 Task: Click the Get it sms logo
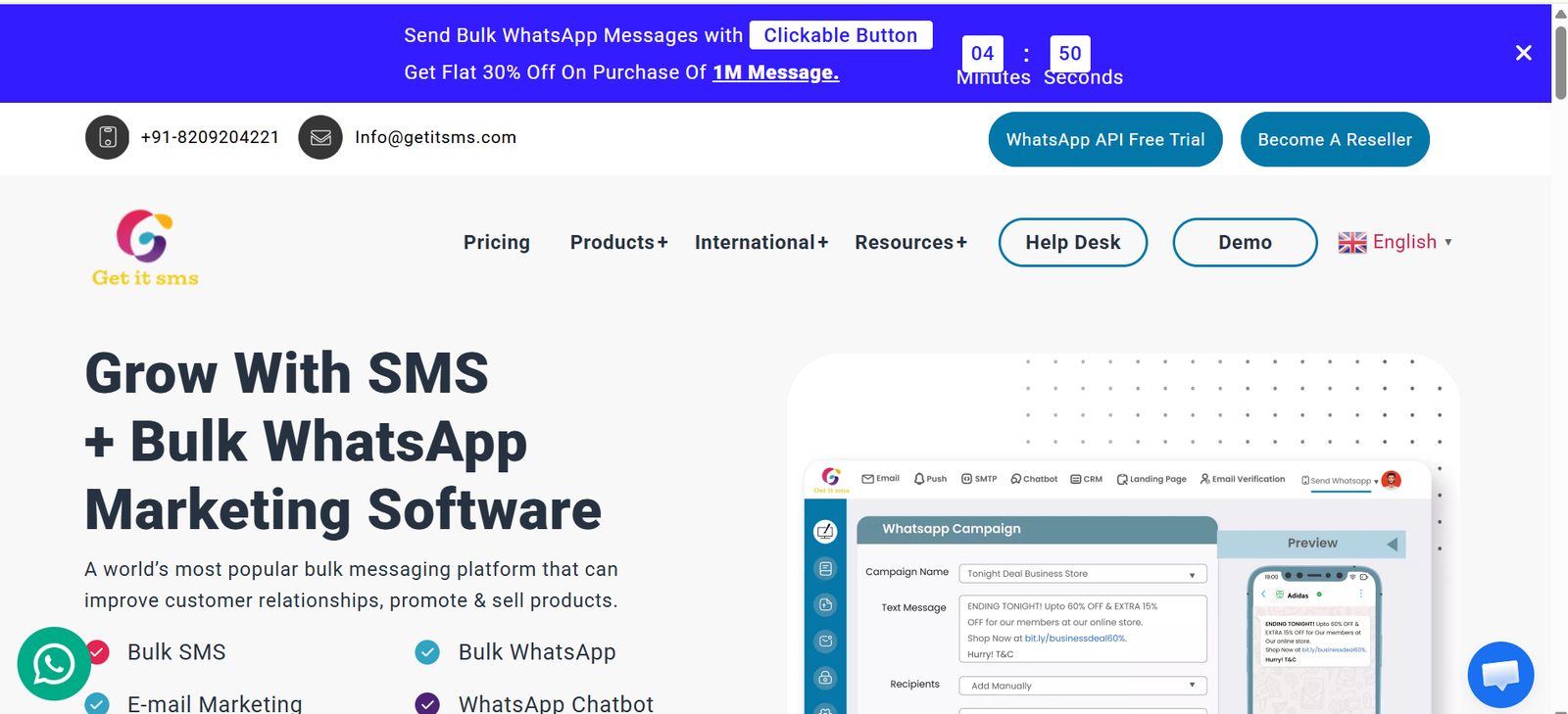145,248
